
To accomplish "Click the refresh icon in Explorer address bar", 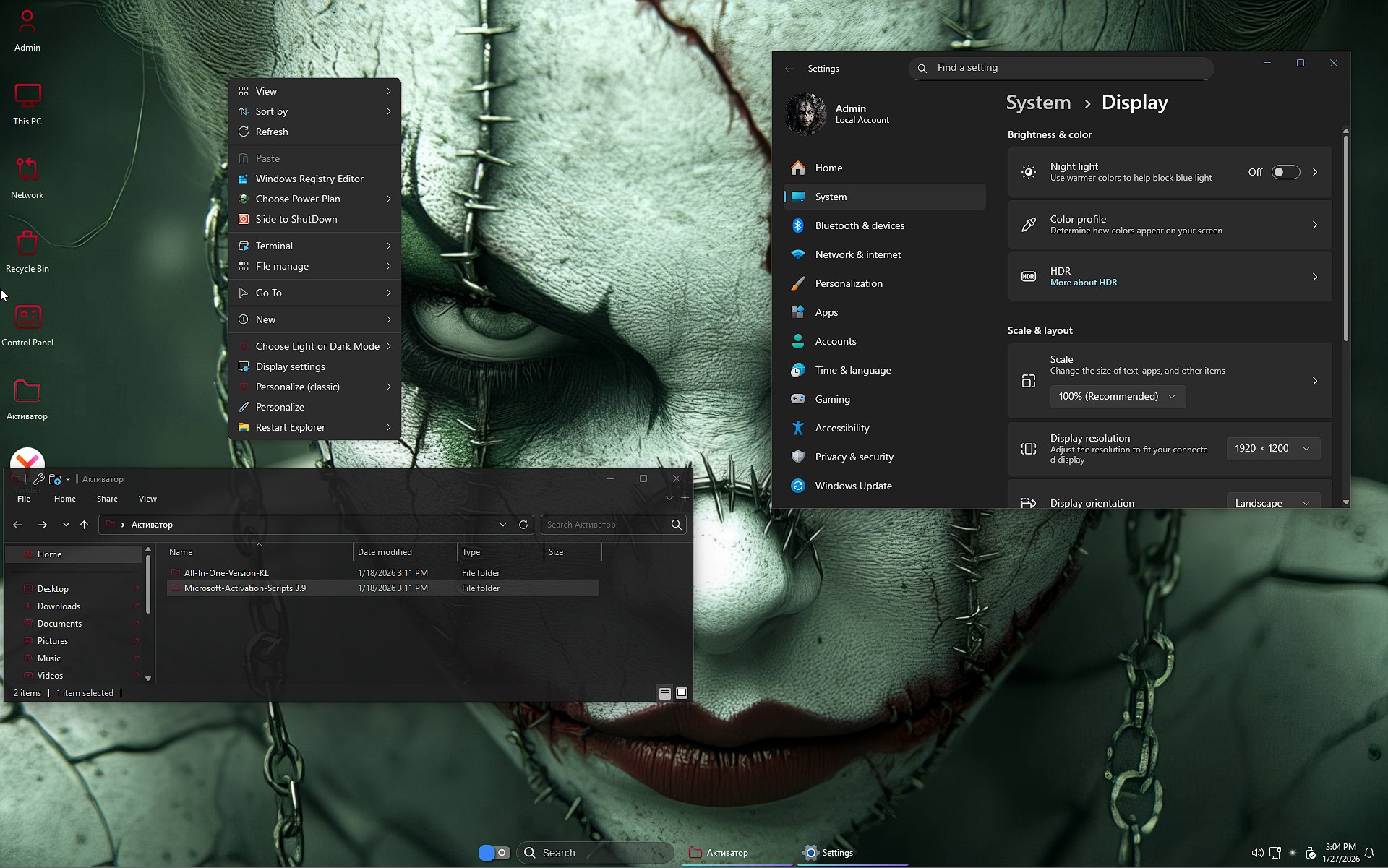I will coord(523,525).
